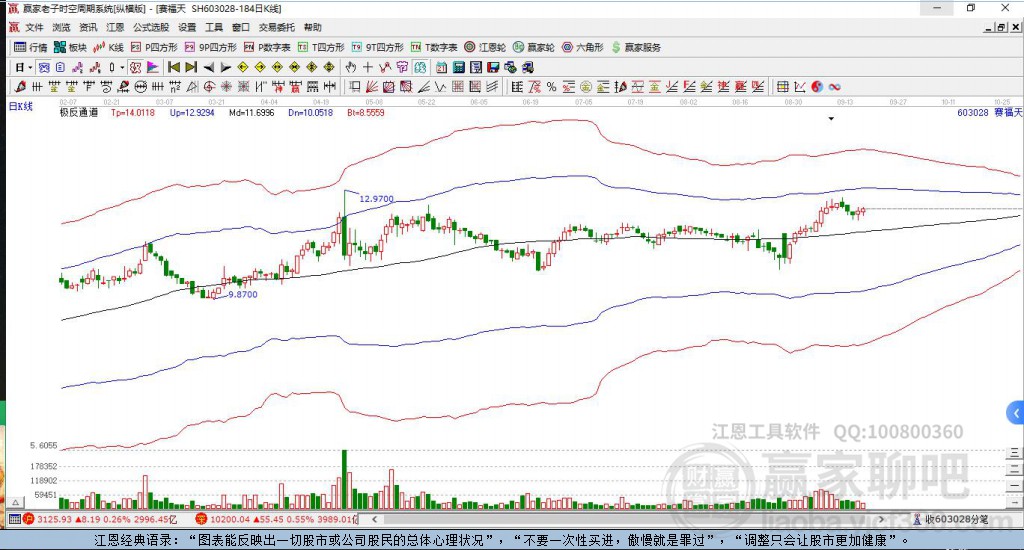1024x550 pixels.
Task: Open the 文件 menu
Action: click(34, 27)
